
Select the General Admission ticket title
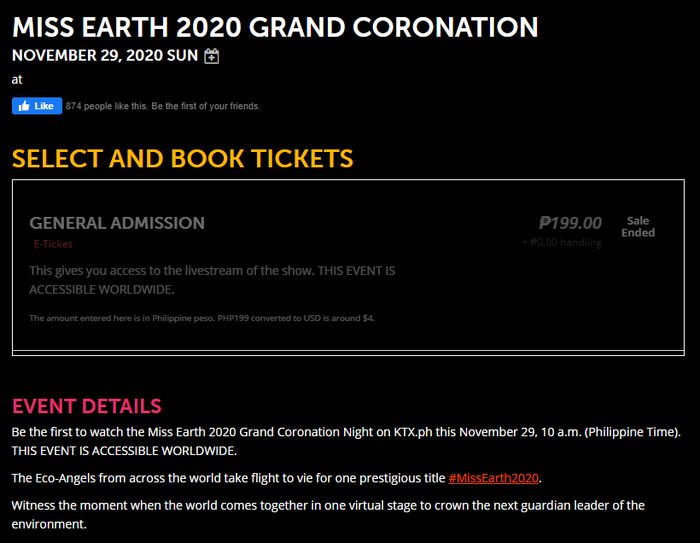[117, 223]
